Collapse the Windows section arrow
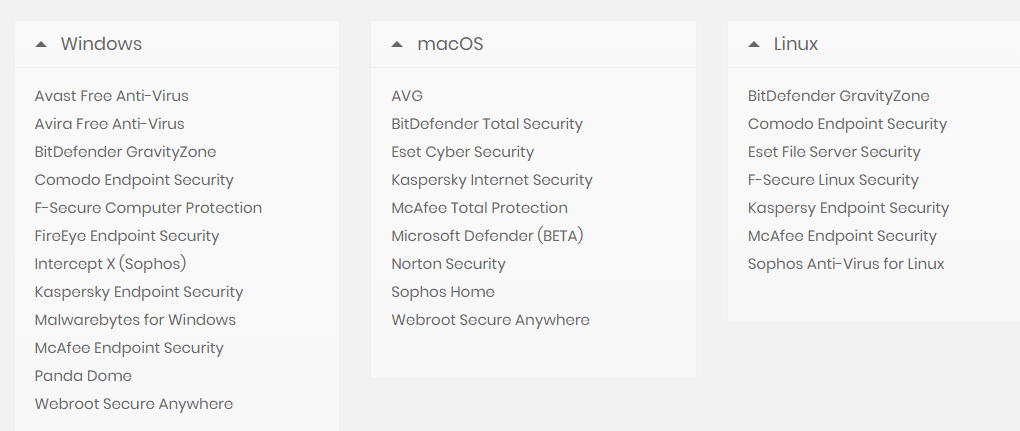The height and width of the screenshot is (431, 1020). pos(41,44)
